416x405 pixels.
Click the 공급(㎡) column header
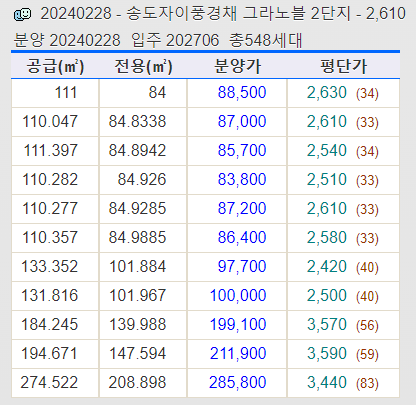pyautogui.click(x=55, y=66)
